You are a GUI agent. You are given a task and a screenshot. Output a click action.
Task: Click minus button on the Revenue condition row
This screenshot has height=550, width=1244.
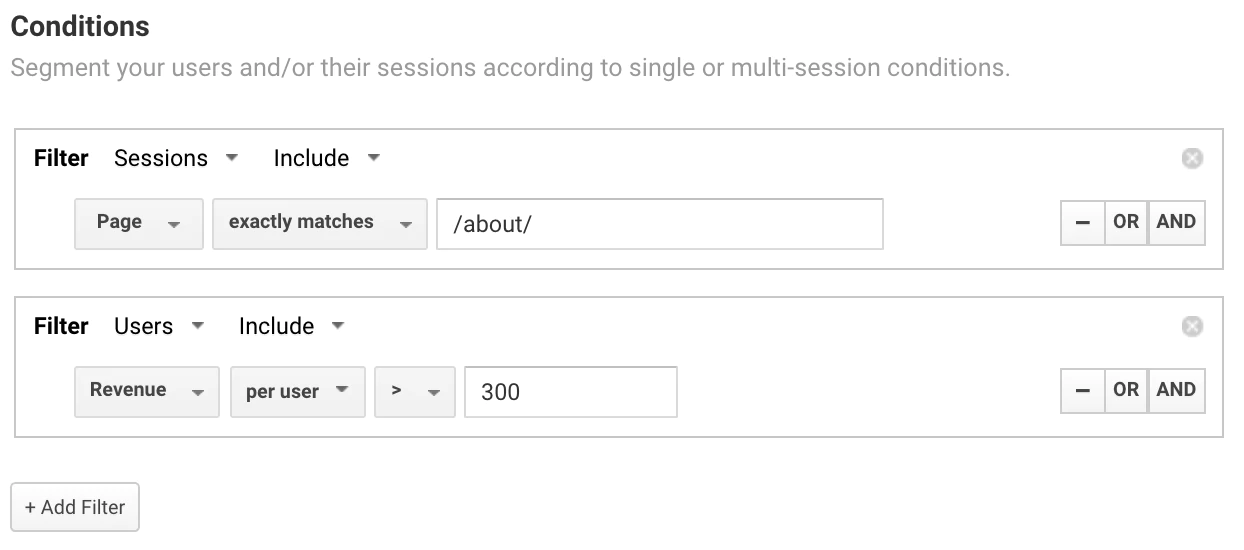pyautogui.click(x=1082, y=390)
